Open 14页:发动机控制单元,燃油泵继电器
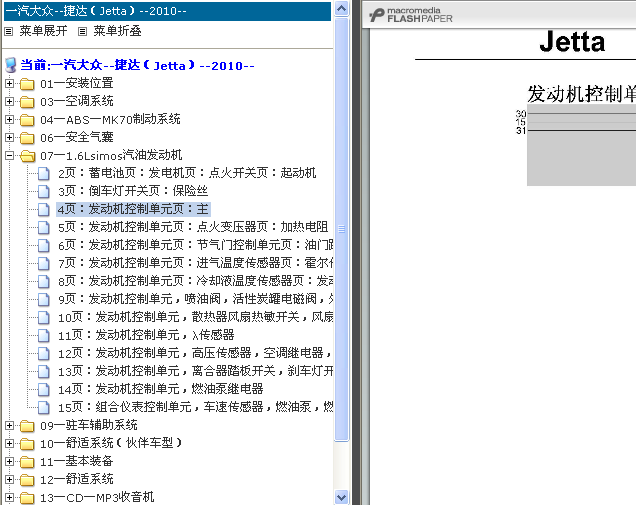Screen dimensions: 636x505 pyautogui.click(x=161, y=389)
